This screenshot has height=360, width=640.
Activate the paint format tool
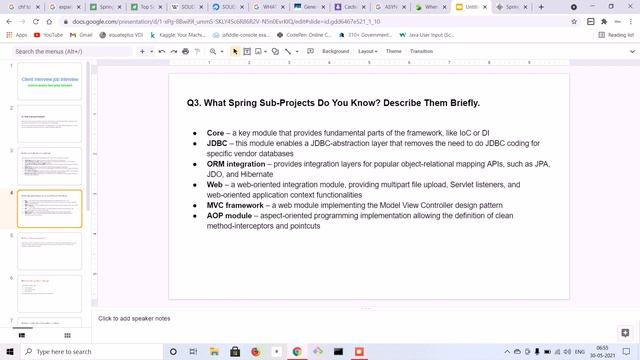click(198, 51)
